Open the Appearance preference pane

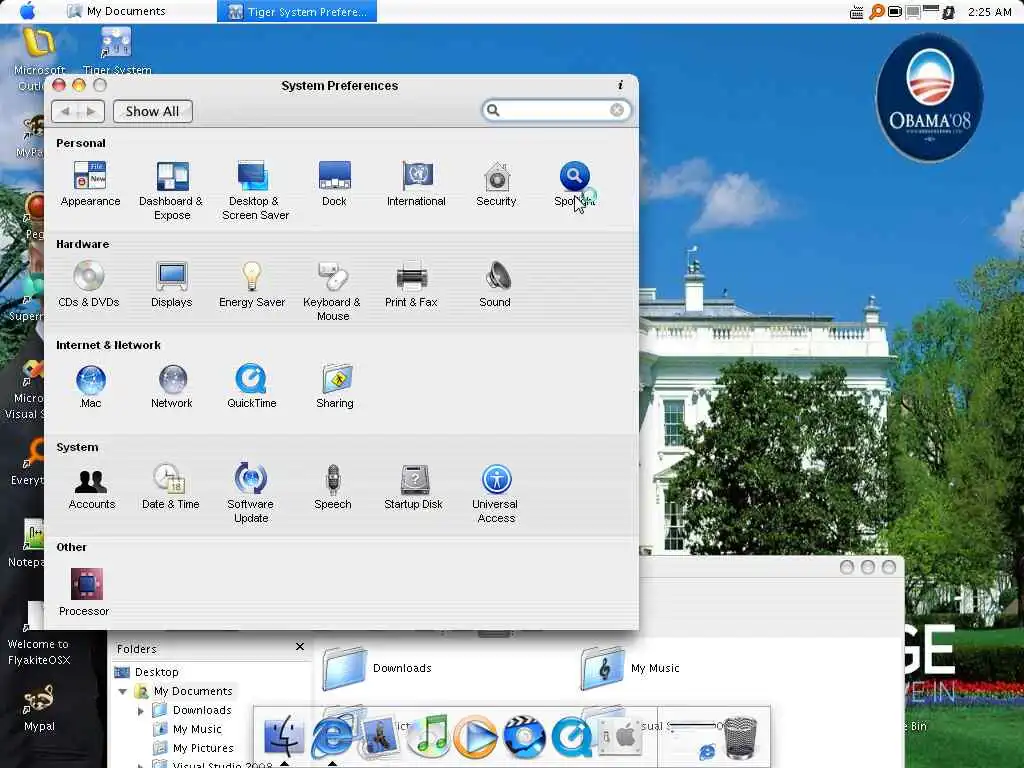pyautogui.click(x=90, y=184)
